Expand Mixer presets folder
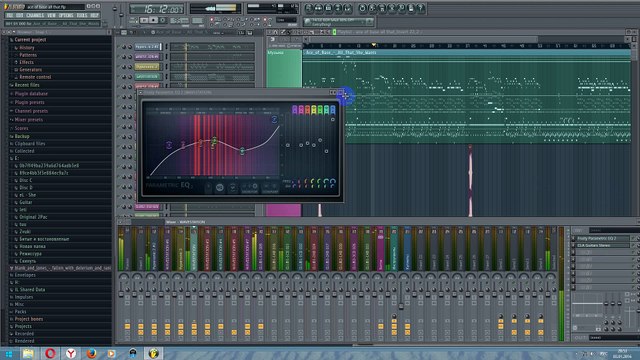 coord(29,120)
